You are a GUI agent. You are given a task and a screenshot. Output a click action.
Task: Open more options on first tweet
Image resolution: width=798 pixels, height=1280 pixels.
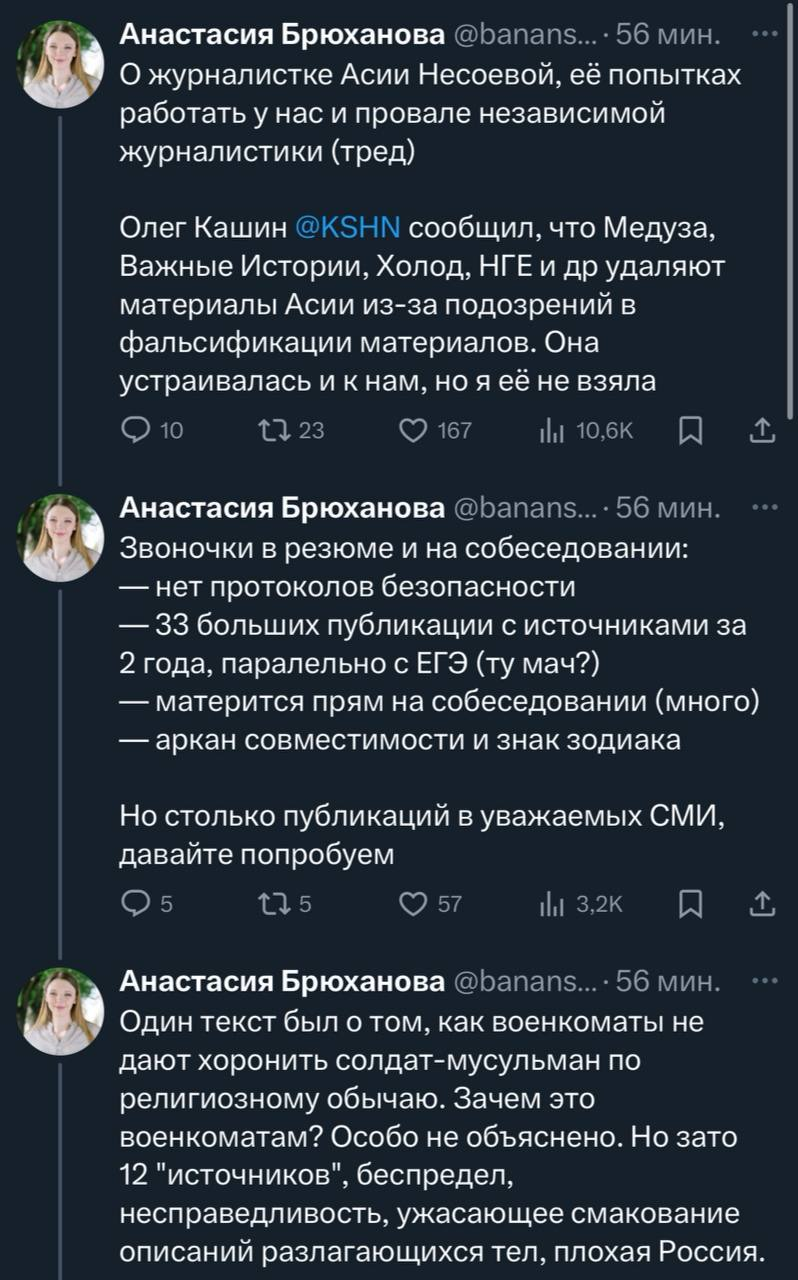(765, 36)
